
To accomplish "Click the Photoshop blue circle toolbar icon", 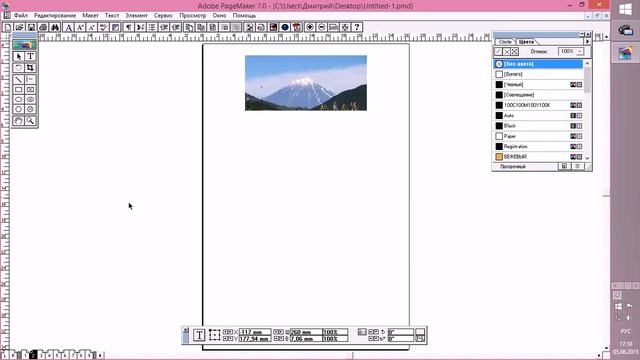I will click(285, 27).
